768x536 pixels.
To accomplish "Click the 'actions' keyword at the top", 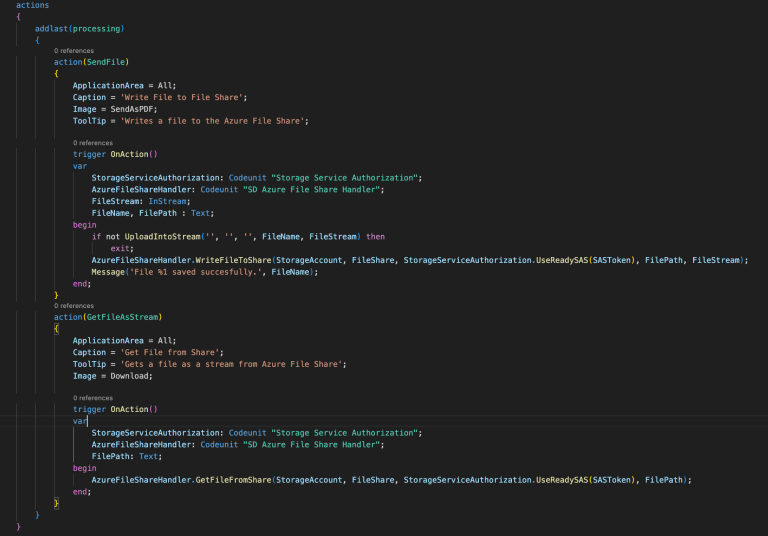I will (32, 6).
